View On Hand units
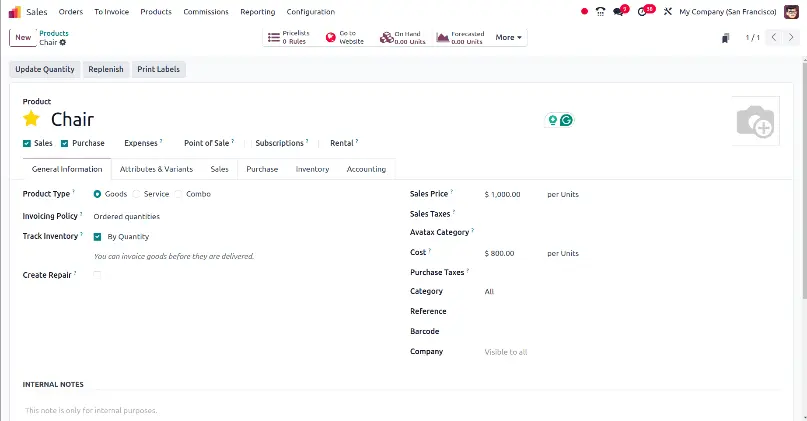Screen dimensions: 807x421 (402, 37)
